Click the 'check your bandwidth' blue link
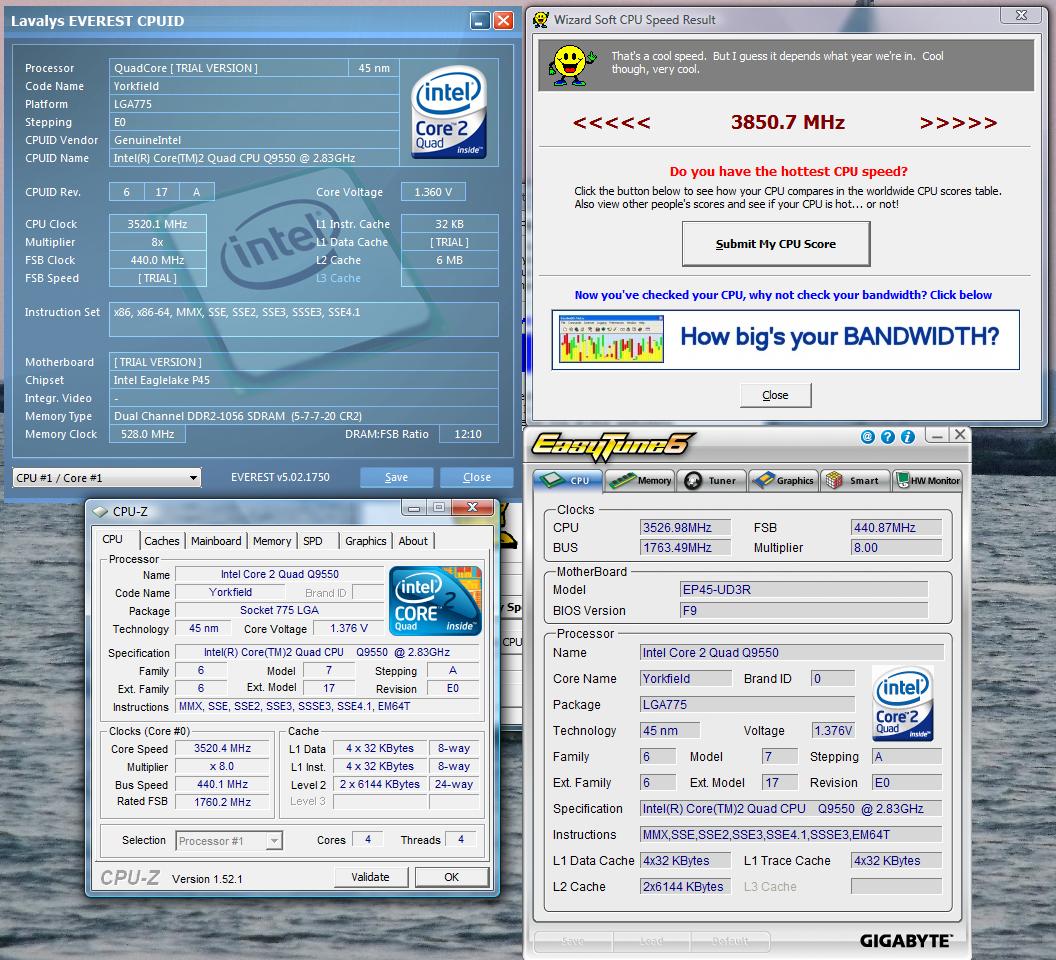This screenshot has width=1056, height=960. coord(783,295)
